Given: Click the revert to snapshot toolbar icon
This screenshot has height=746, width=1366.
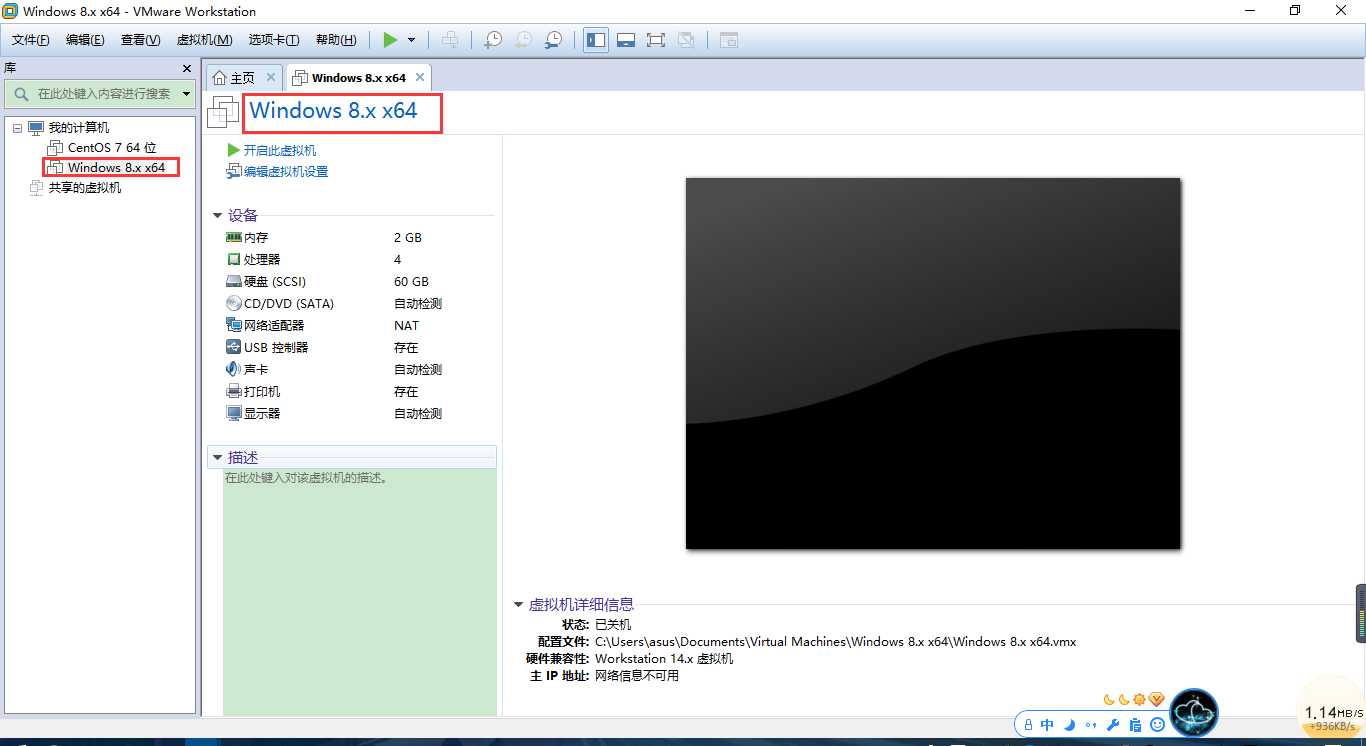Looking at the screenshot, I should tap(523, 40).
